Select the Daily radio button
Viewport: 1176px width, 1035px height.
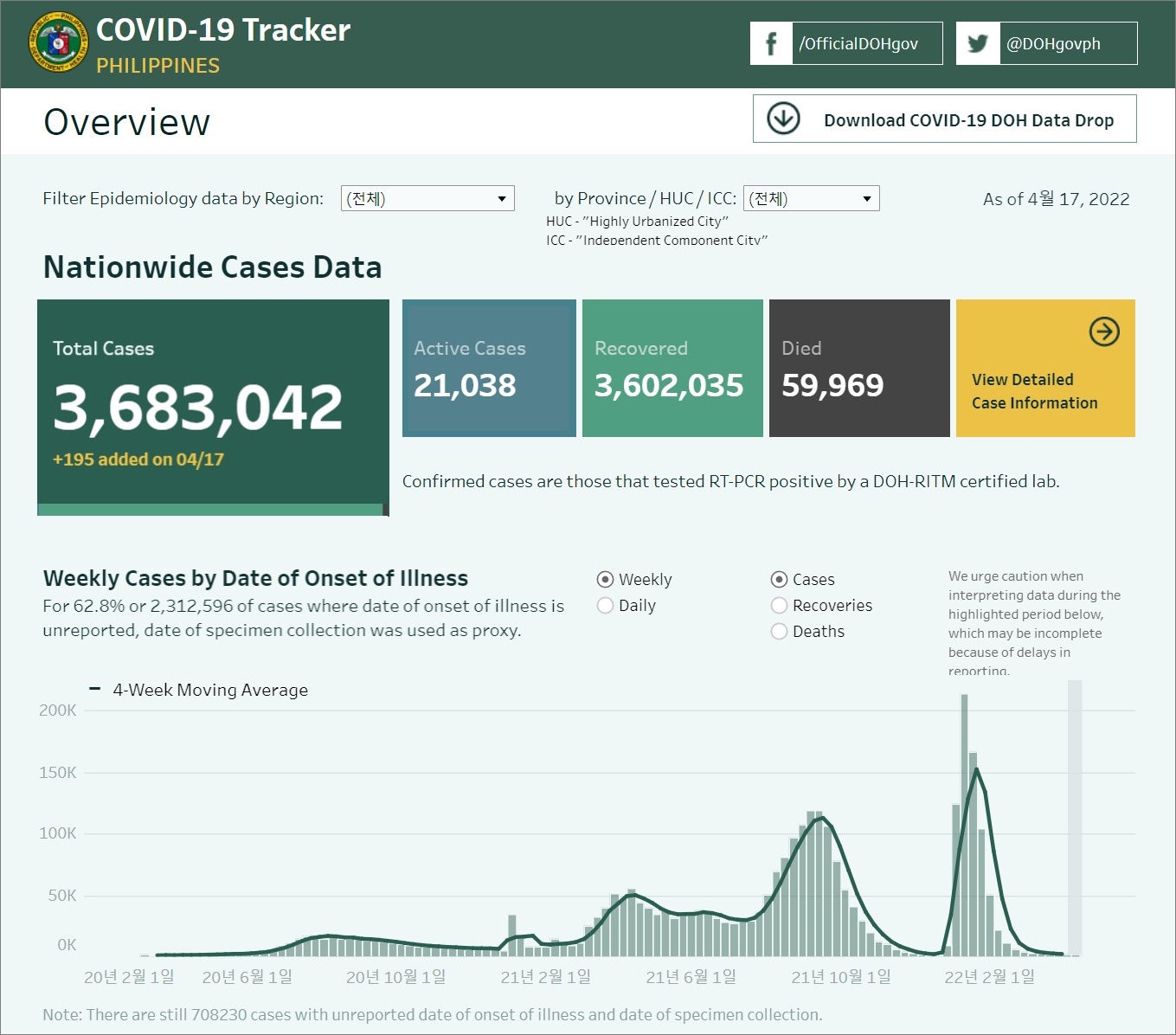pyautogui.click(x=606, y=606)
